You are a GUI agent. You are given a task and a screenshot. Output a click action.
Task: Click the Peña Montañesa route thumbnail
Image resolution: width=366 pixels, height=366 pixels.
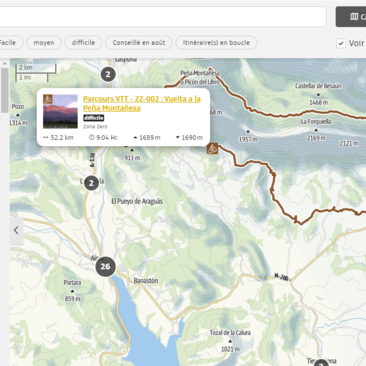pos(60,111)
